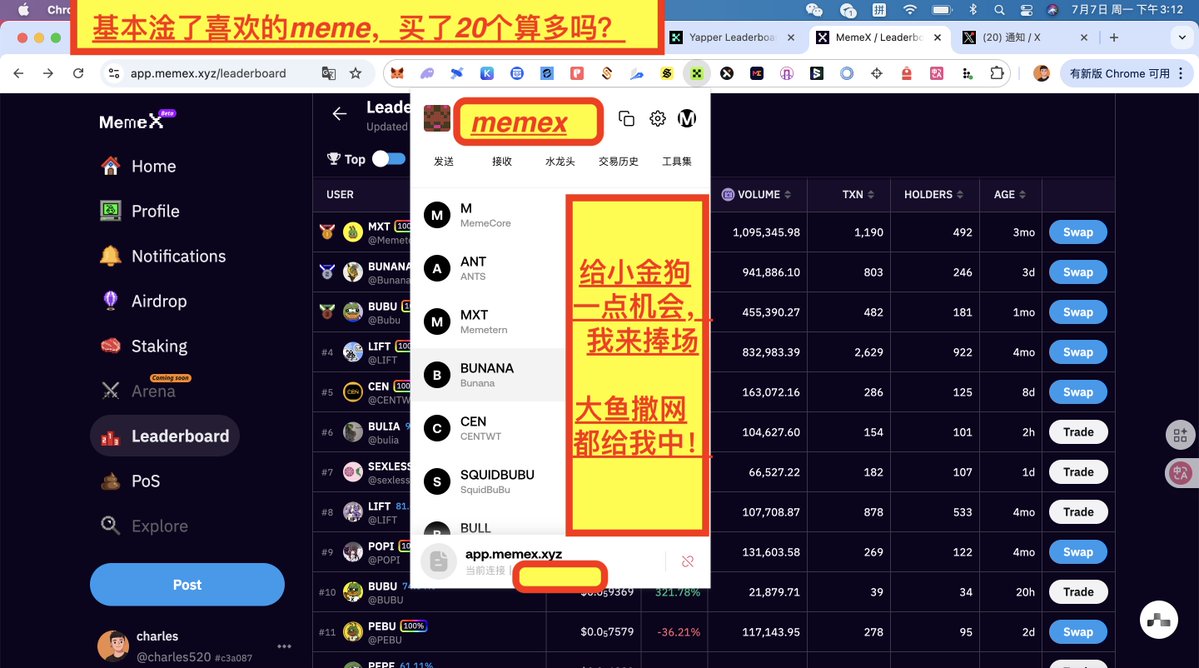Click Trade on the SEXLESS row
This screenshot has height=668, width=1199.
click(x=1077, y=472)
